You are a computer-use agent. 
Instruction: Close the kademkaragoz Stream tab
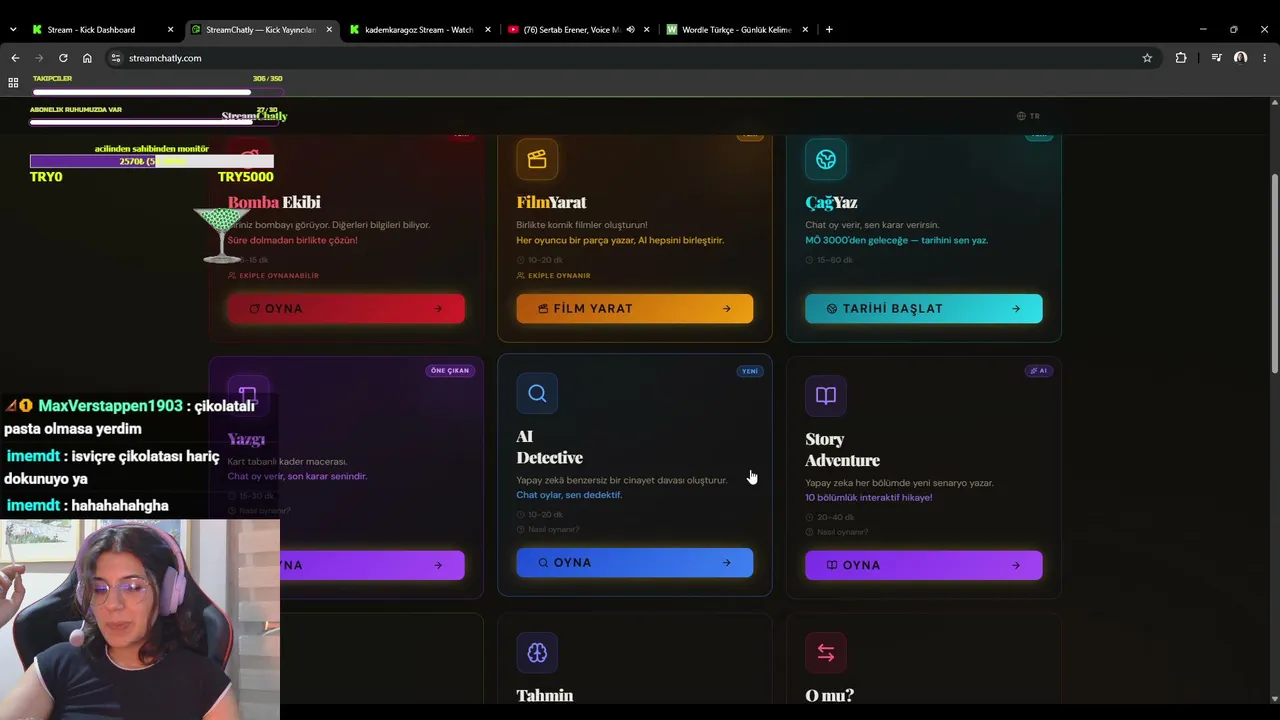[x=488, y=30]
